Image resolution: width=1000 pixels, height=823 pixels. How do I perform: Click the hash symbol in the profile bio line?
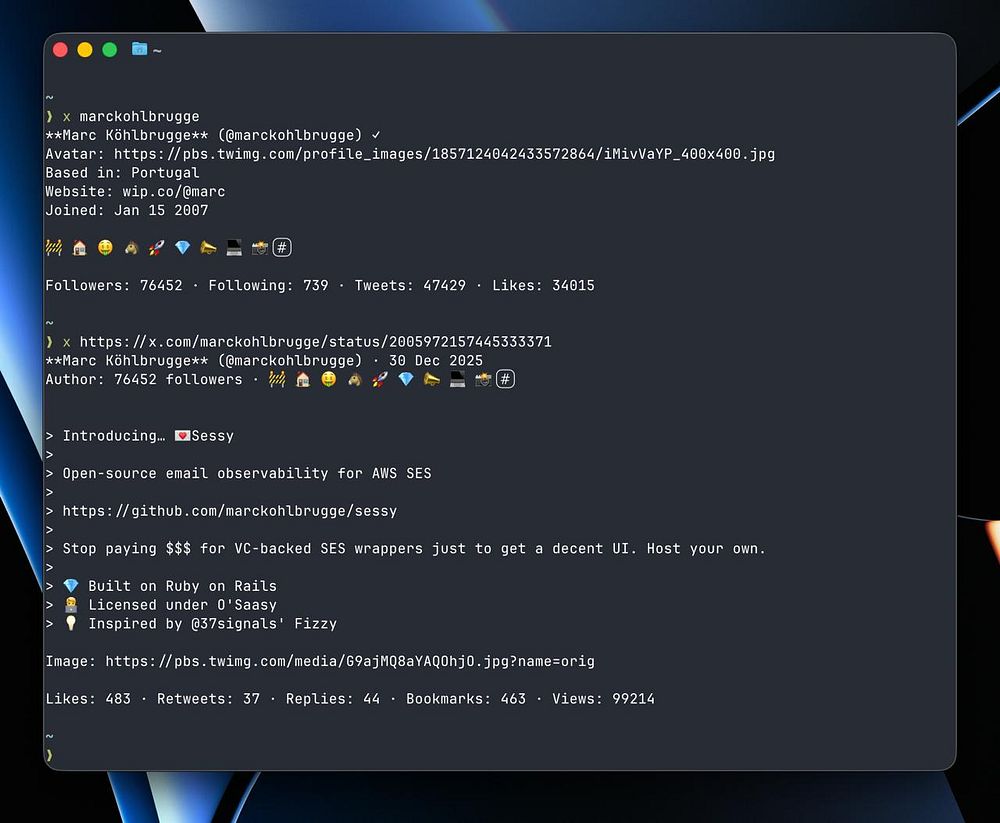[282, 248]
